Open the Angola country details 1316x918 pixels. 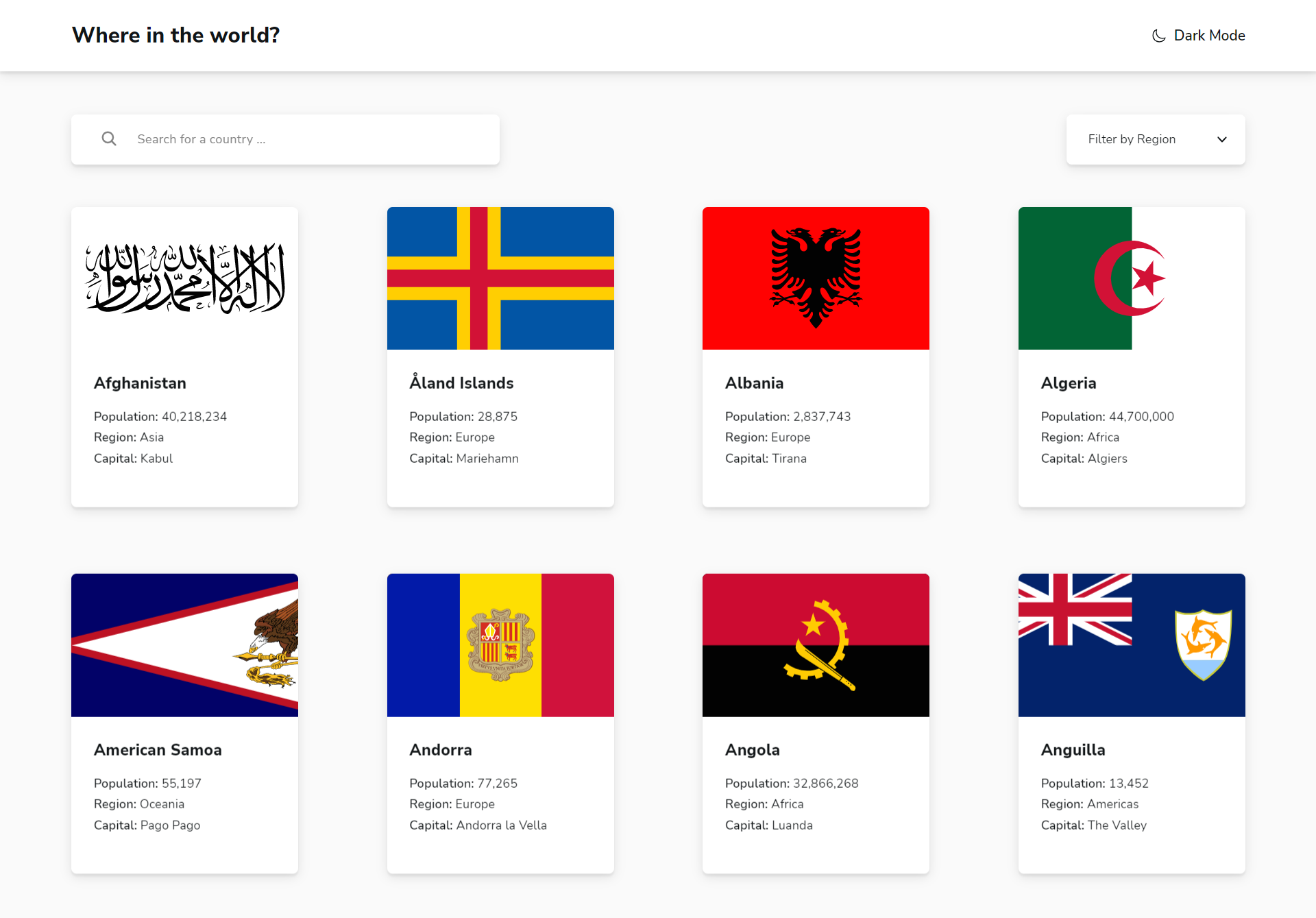click(815, 723)
